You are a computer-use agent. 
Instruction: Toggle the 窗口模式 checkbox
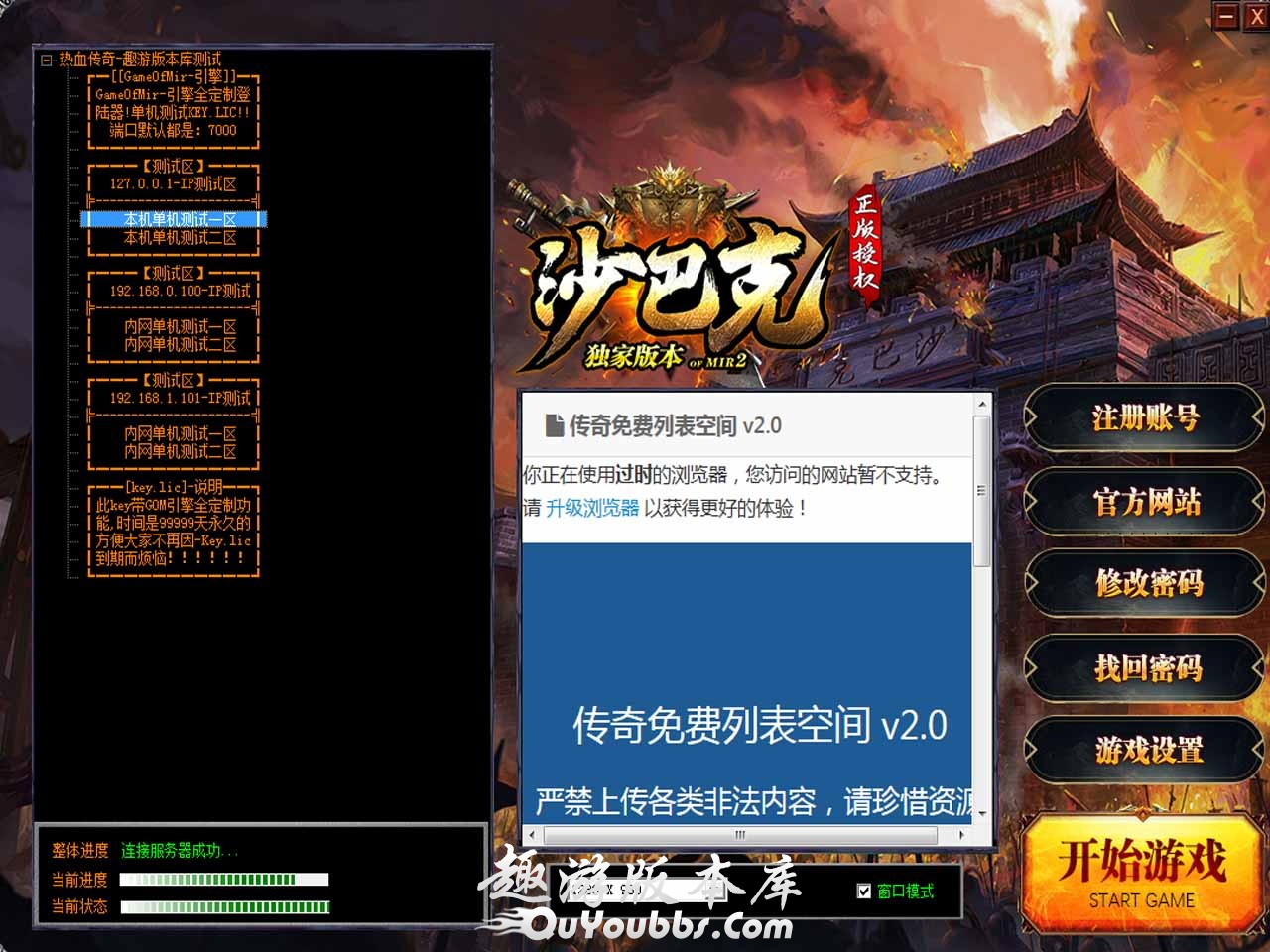(x=864, y=892)
